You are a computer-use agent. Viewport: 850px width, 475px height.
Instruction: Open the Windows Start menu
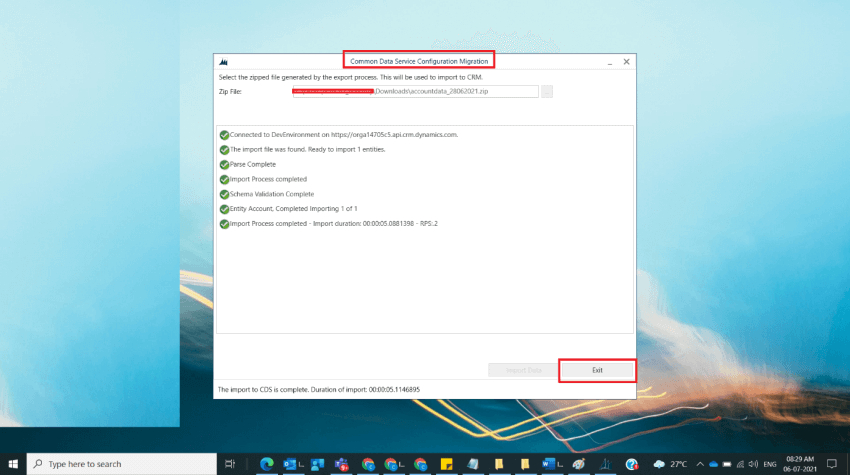pyautogui.click(x=13, y=464)
